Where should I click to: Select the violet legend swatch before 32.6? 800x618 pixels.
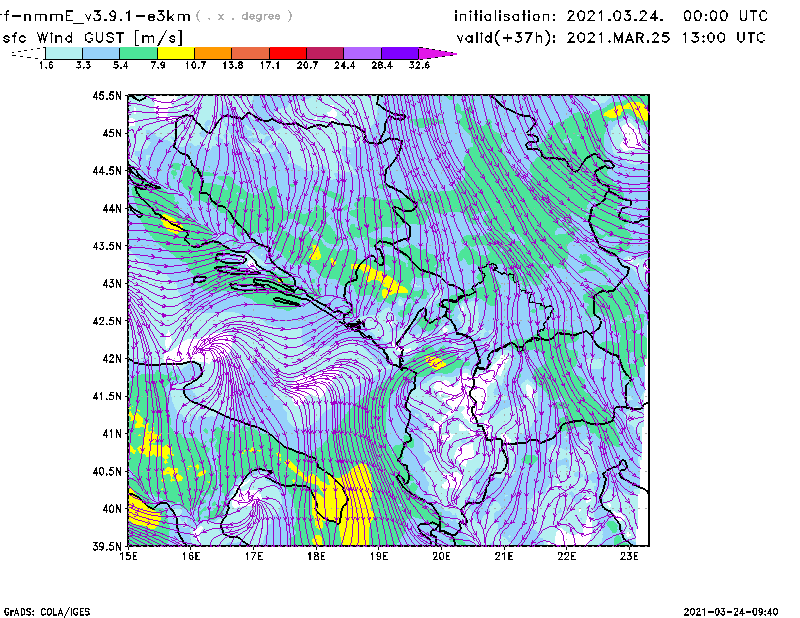399,53
